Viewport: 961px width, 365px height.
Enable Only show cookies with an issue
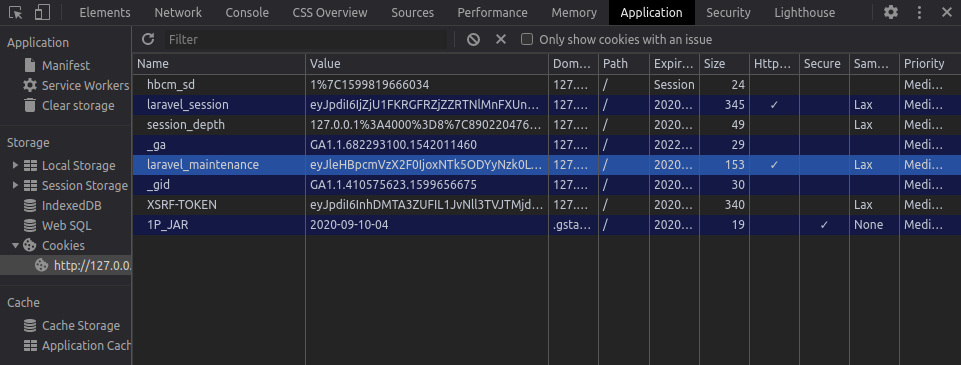click(526, 39)
